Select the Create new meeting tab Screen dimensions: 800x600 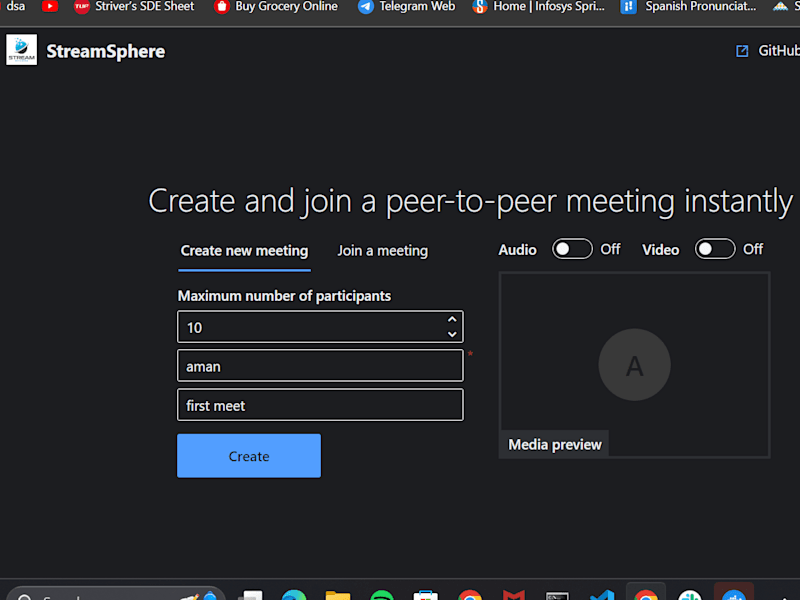244,251
